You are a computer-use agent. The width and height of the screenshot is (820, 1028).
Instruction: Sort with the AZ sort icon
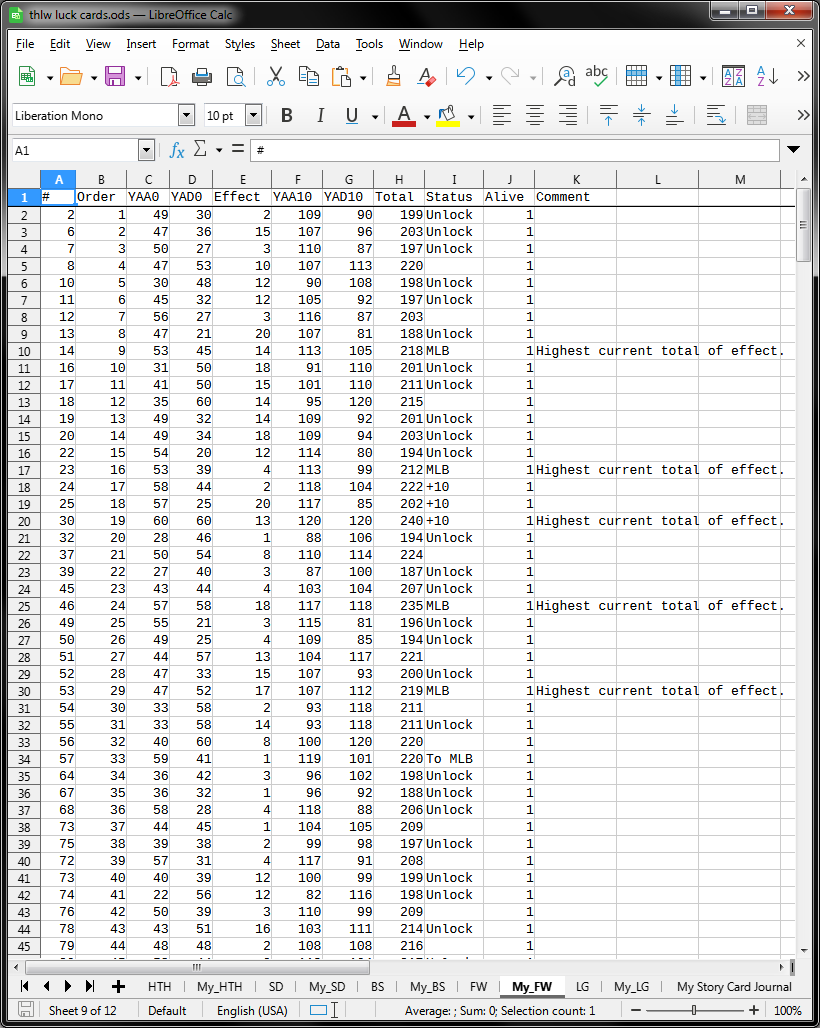coord(733,77)
